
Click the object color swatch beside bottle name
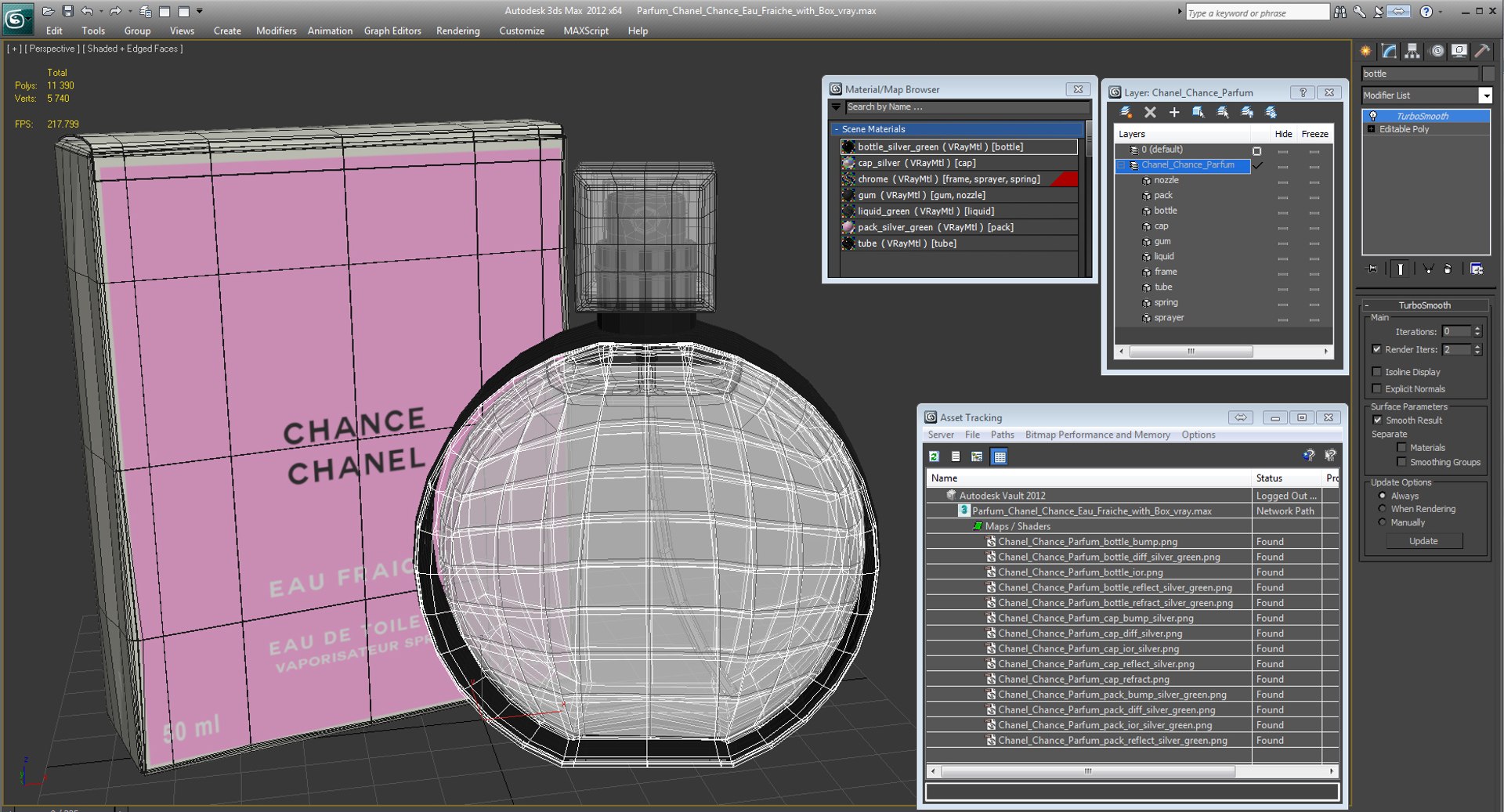(1488, 74)
